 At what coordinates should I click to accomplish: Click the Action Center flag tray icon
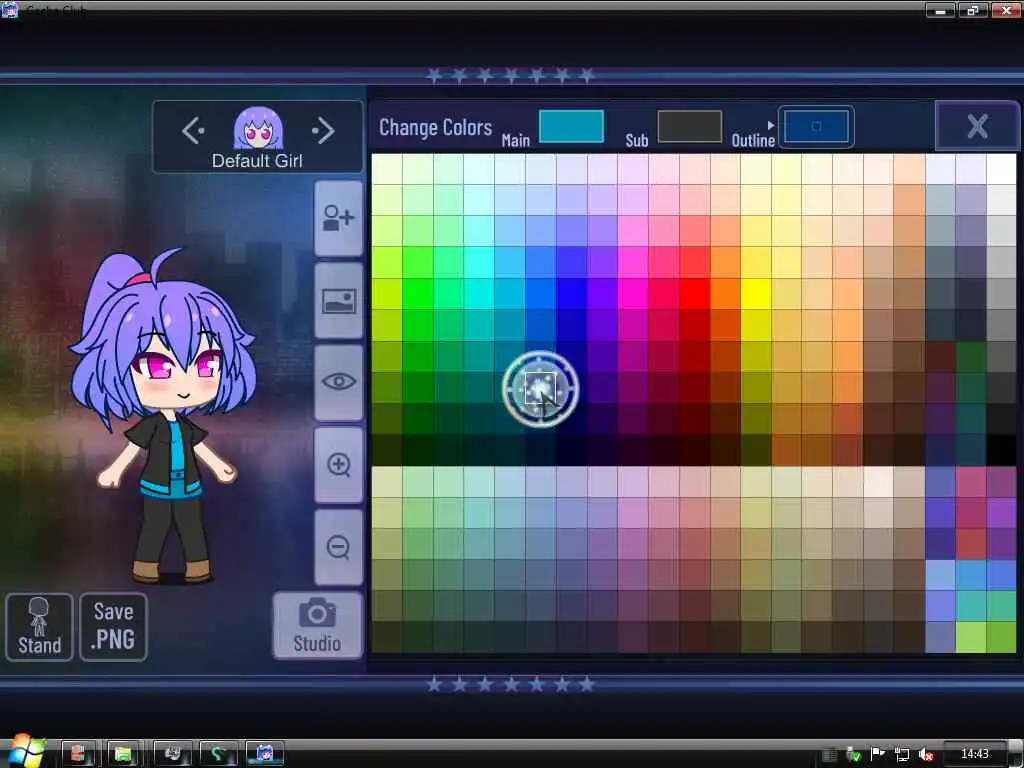tap(878, 754)
